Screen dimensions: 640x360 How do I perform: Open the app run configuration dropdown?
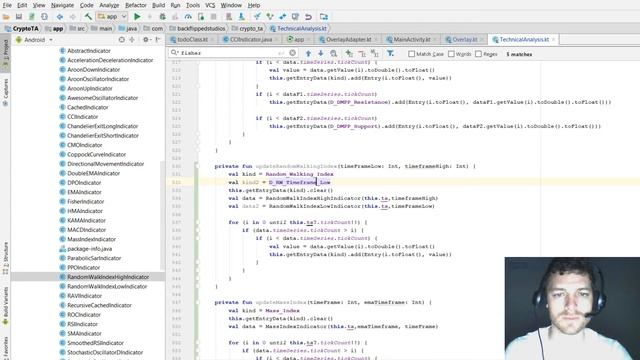(112, 17)
